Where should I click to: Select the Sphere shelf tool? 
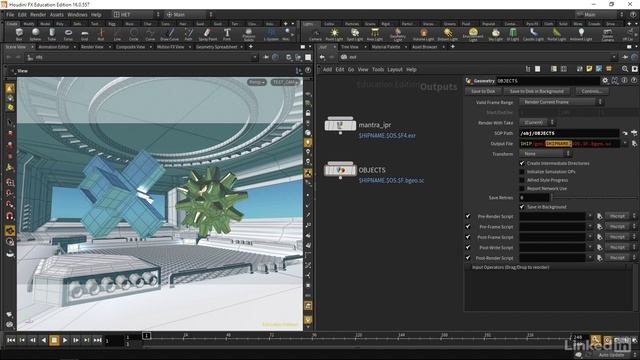pyautogui.click(x=36, y=34)
